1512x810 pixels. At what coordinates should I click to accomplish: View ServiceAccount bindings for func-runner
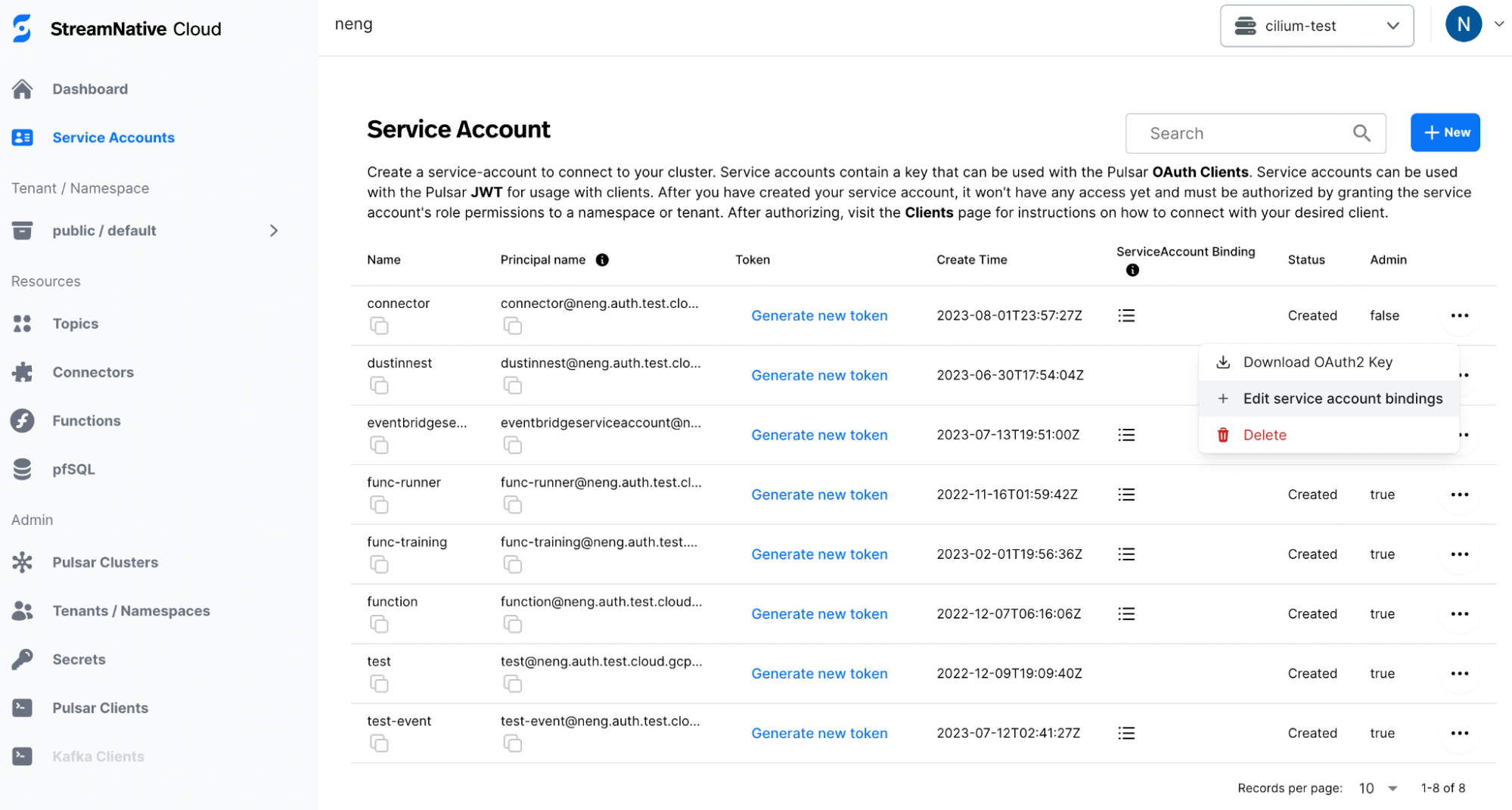click(x=1126, y=494)
